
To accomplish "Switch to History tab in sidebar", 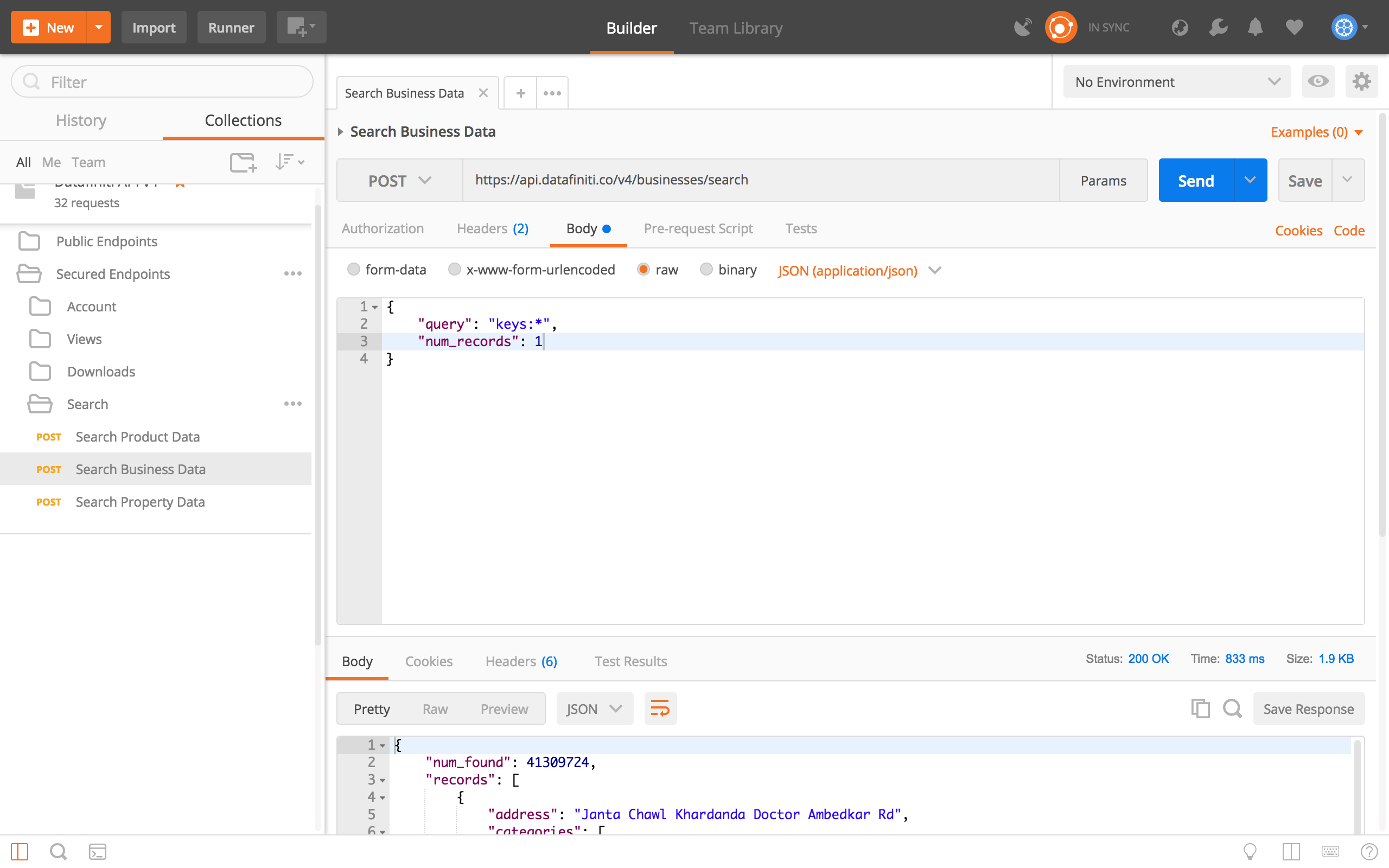I will (81, 120).
